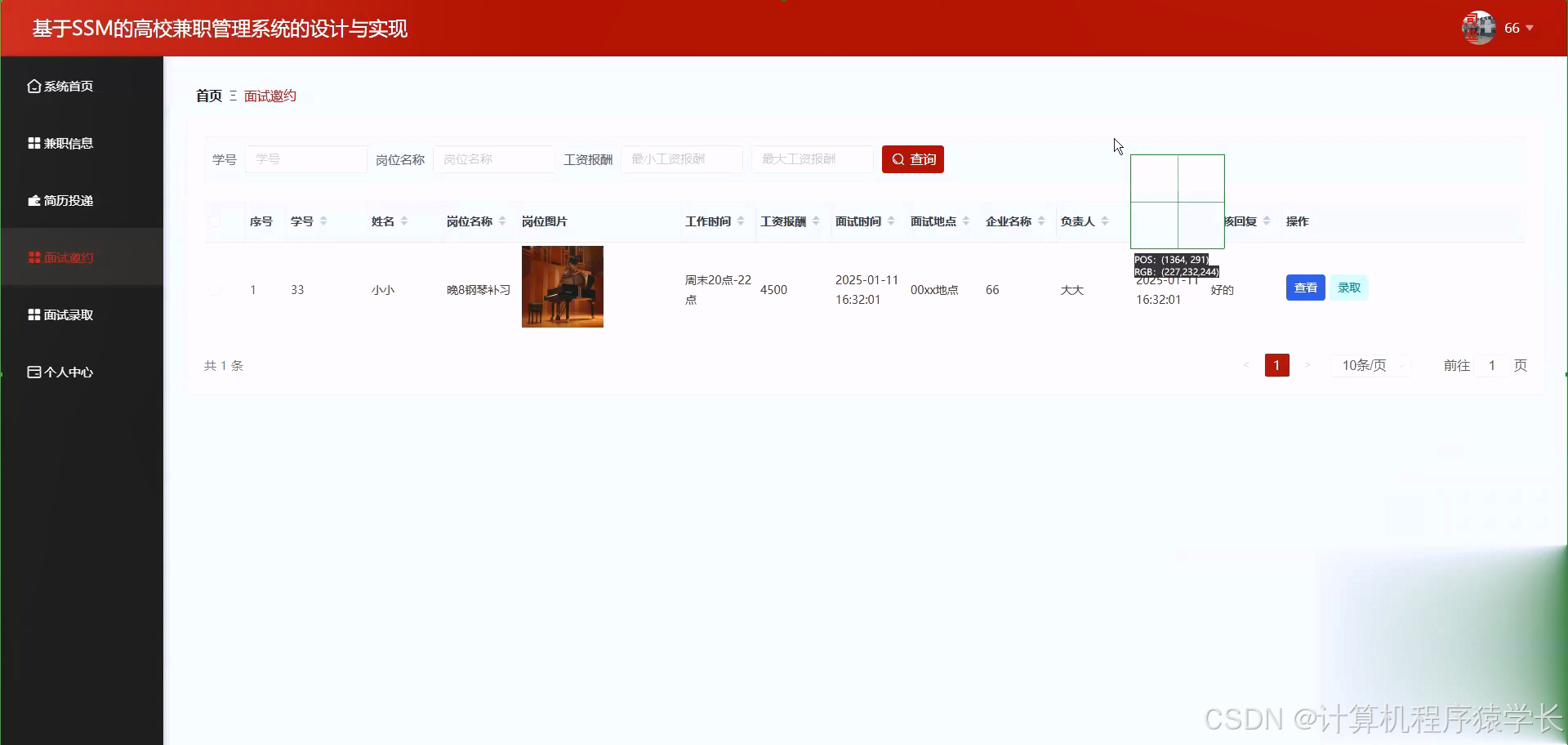The height and width of the screenshot is (745, 1568).
Task: Open 兼职信息 from the sidebar
Action: point(69,142)
